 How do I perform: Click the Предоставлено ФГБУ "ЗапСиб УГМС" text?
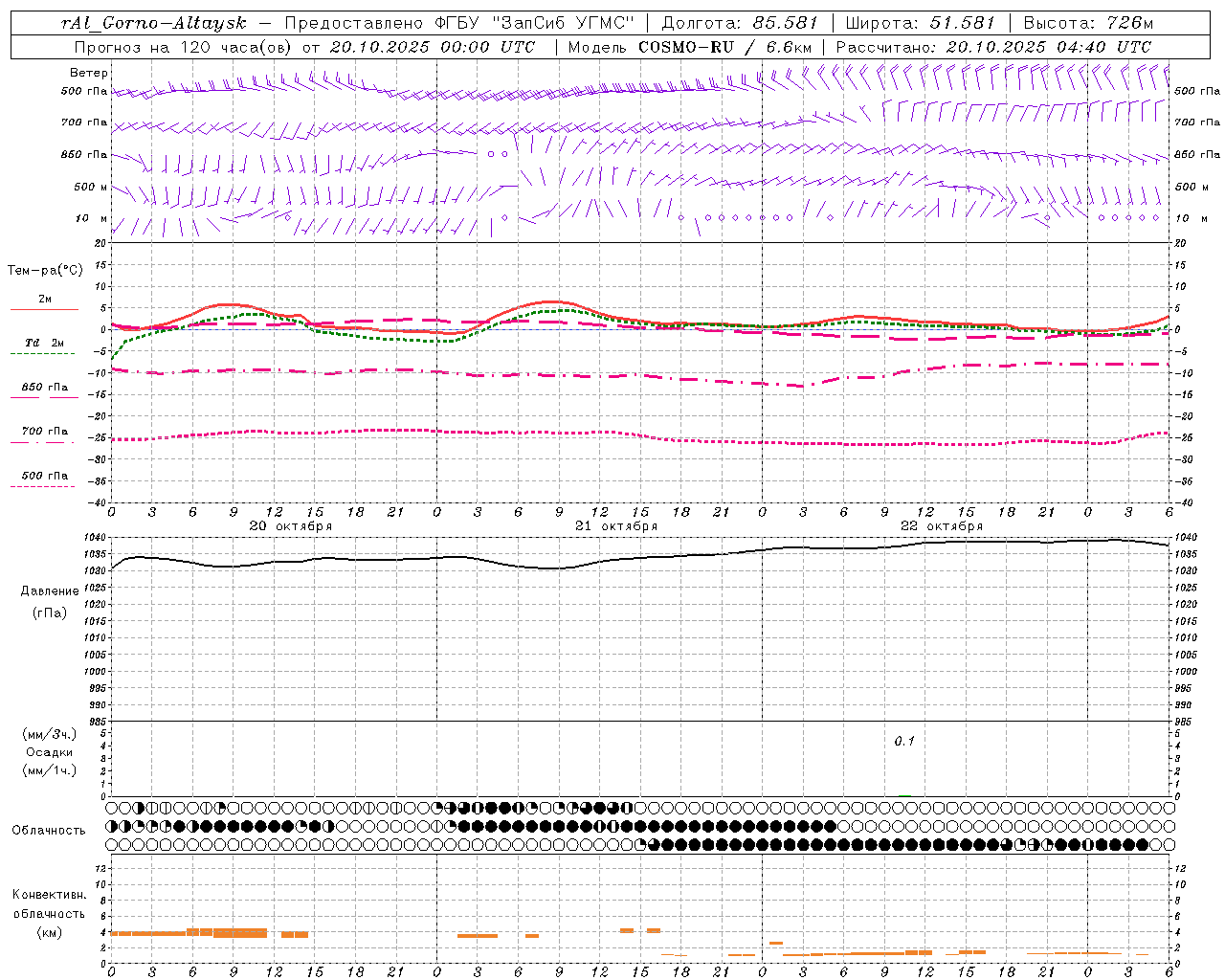pos(460,22)
